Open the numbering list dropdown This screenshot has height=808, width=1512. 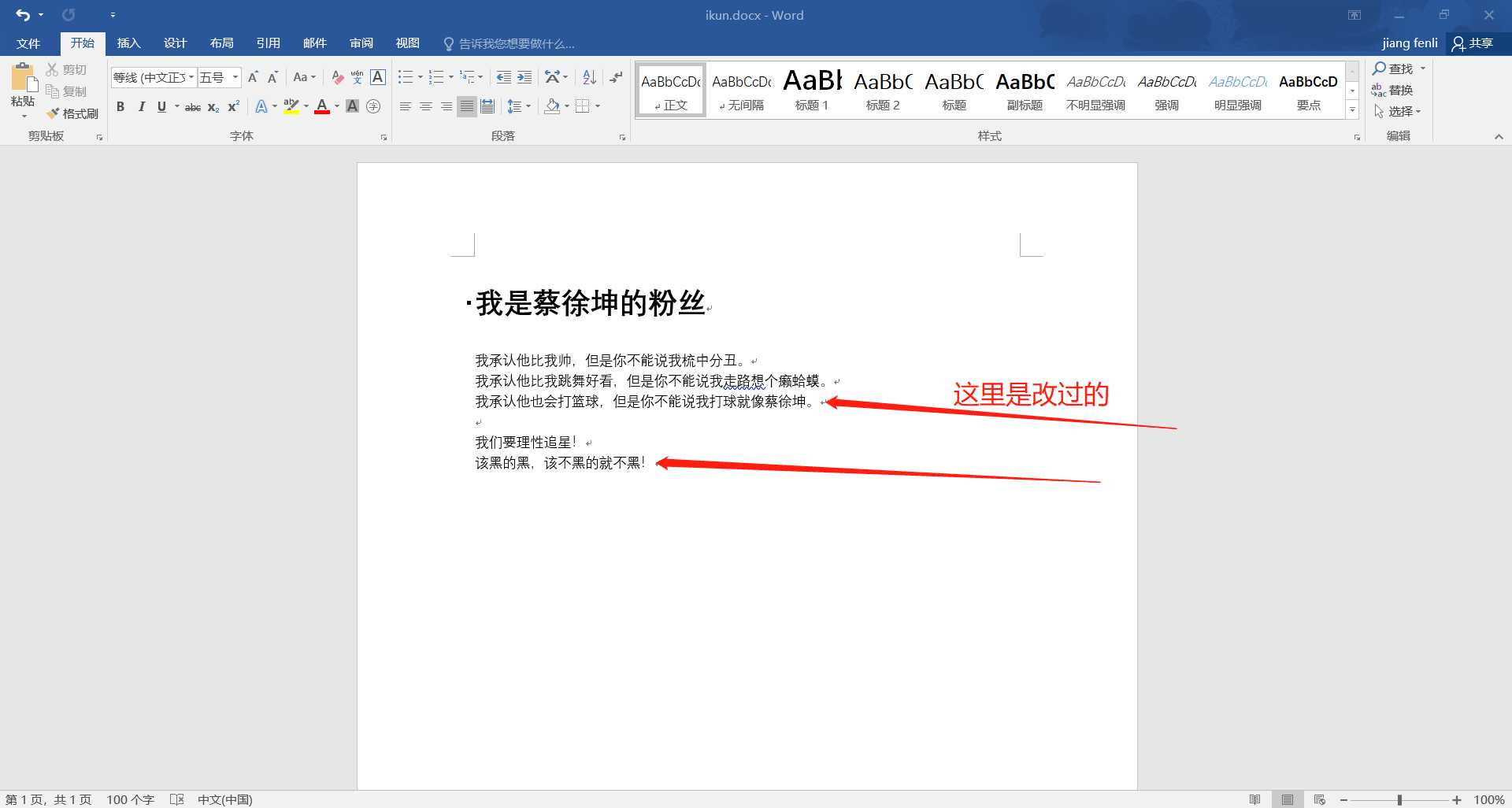[451, 77]
